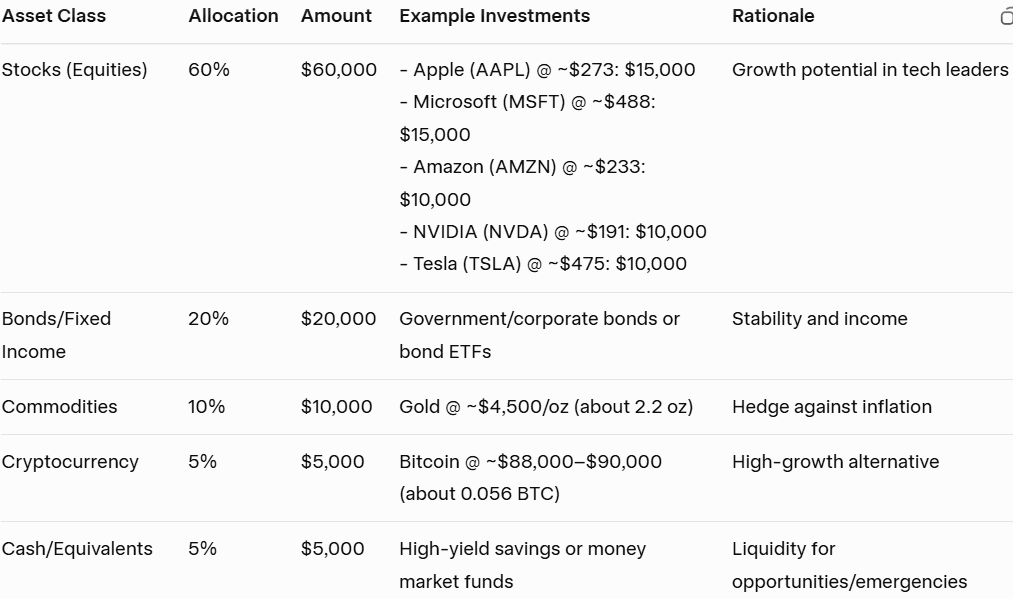Viewport: 1013px width, 599px height.
Task: Click the Tesla (TSLA) investment line
Action: pos(543,264)
